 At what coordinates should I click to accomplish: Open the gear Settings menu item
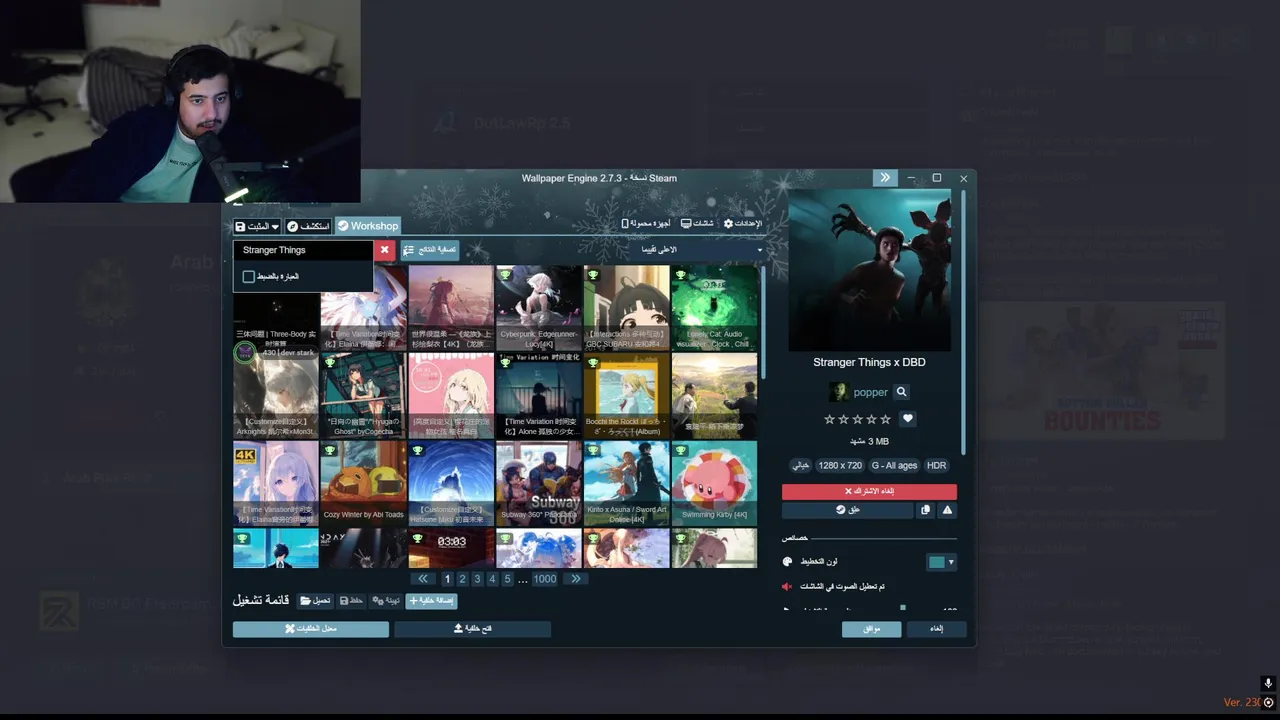(743, 223)
